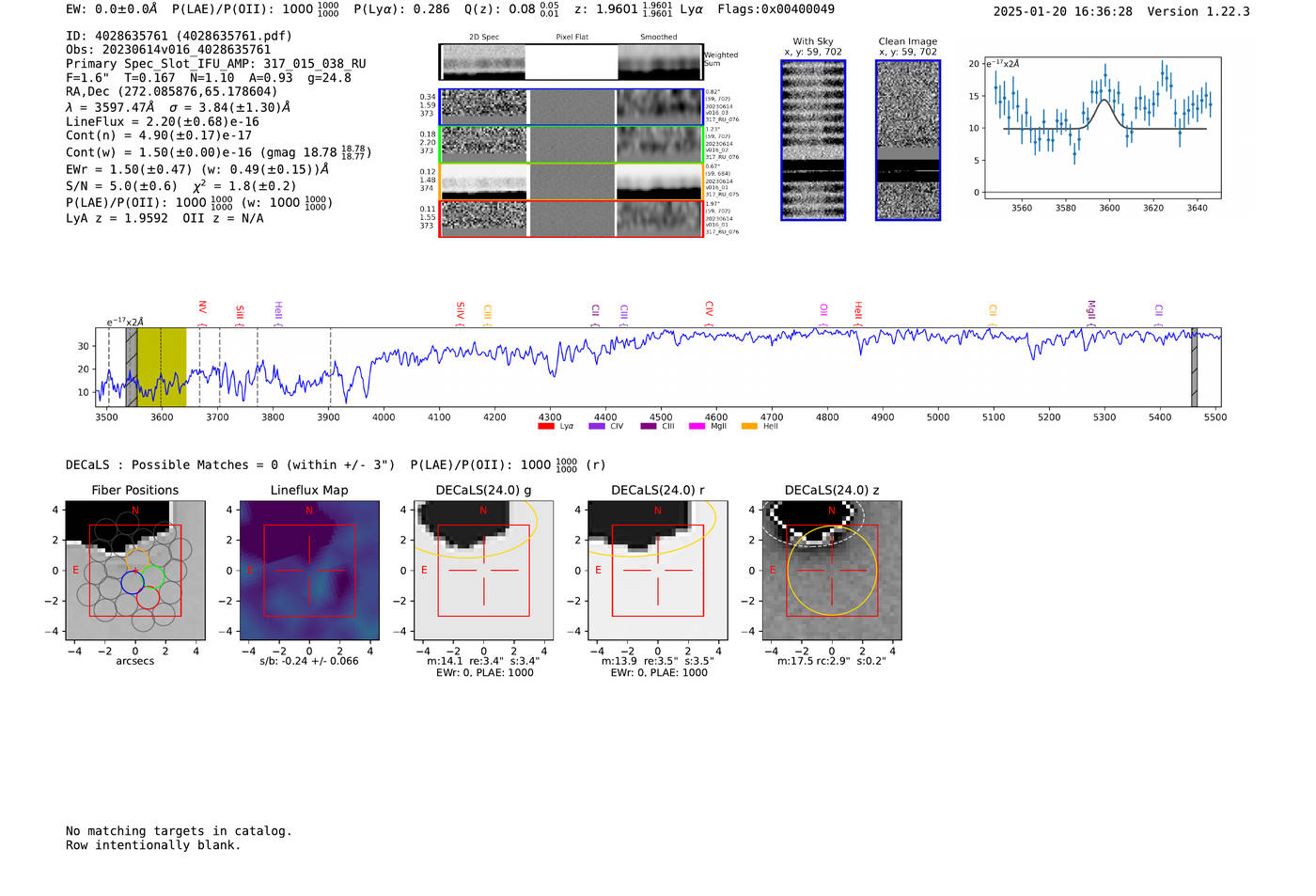Select the green-bordered fiber 2D spectrum row
This screenshot has width=1316, height=896.
click(572, 144)
